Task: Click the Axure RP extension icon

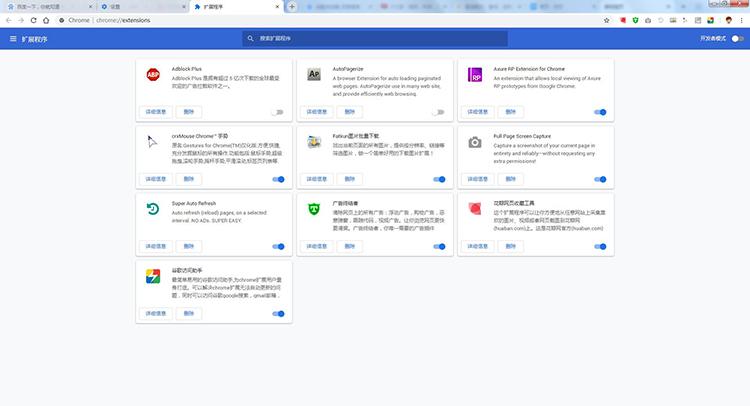Action: click(x=475, y=75)
